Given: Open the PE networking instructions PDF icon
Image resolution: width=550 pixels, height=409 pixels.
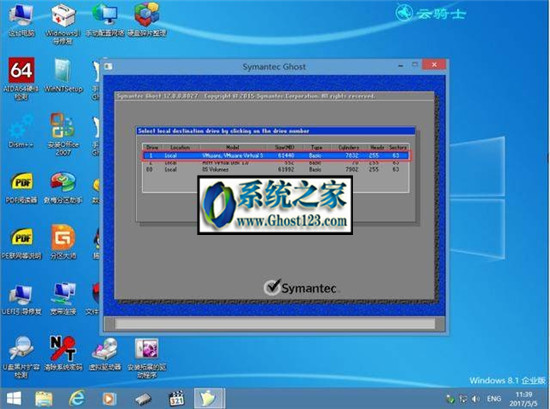Looking at the screenshot, I should 21,243.
